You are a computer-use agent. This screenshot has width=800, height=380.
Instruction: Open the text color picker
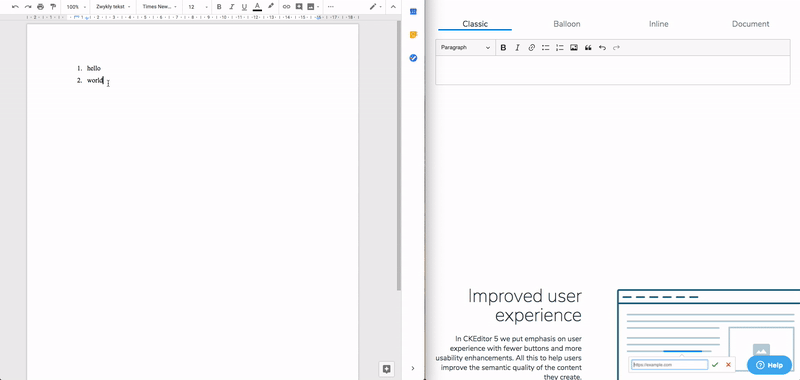pos(257,7)
